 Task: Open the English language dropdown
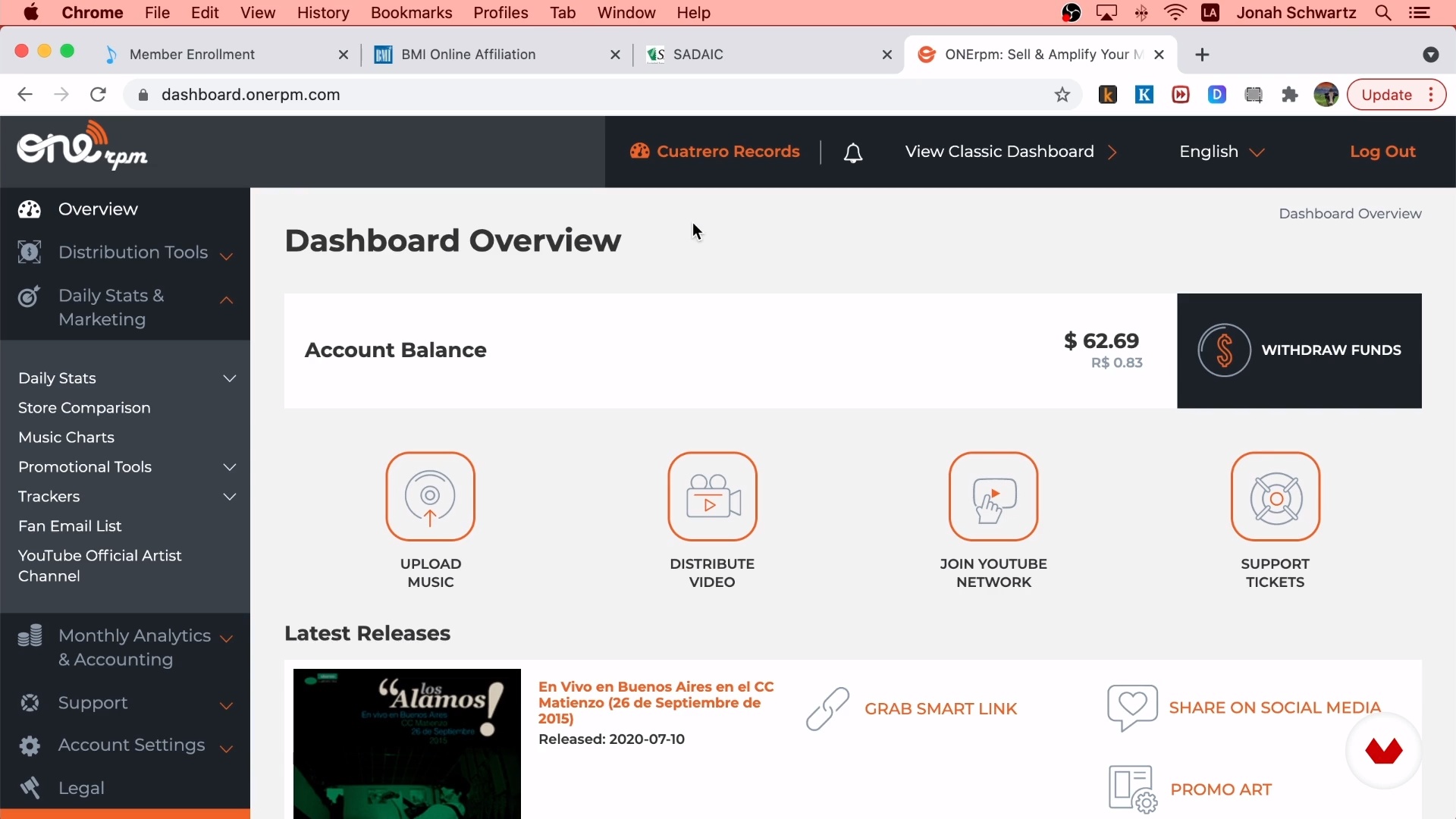1222,152
